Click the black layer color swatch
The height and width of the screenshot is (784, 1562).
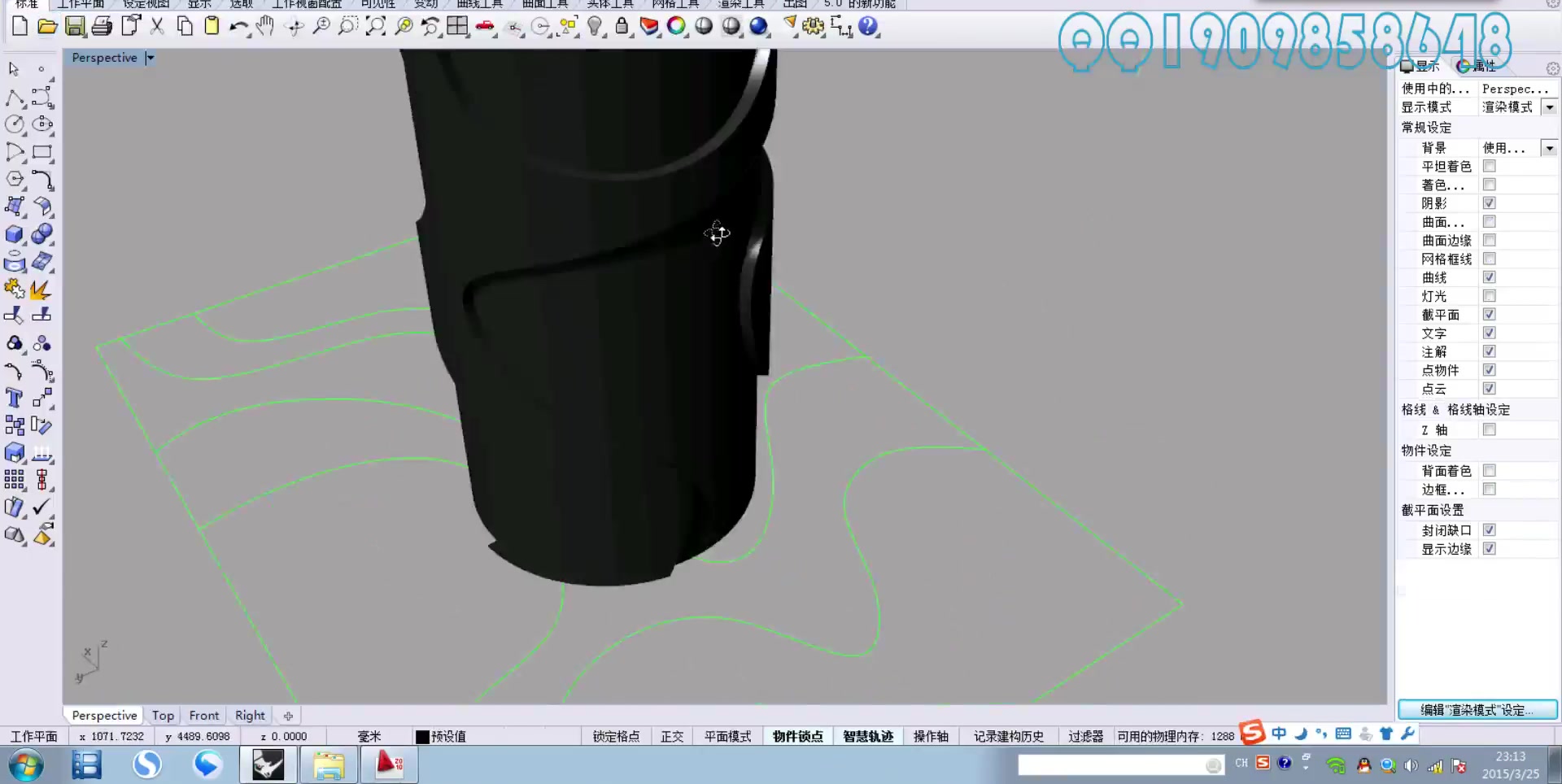pos(422,737)
